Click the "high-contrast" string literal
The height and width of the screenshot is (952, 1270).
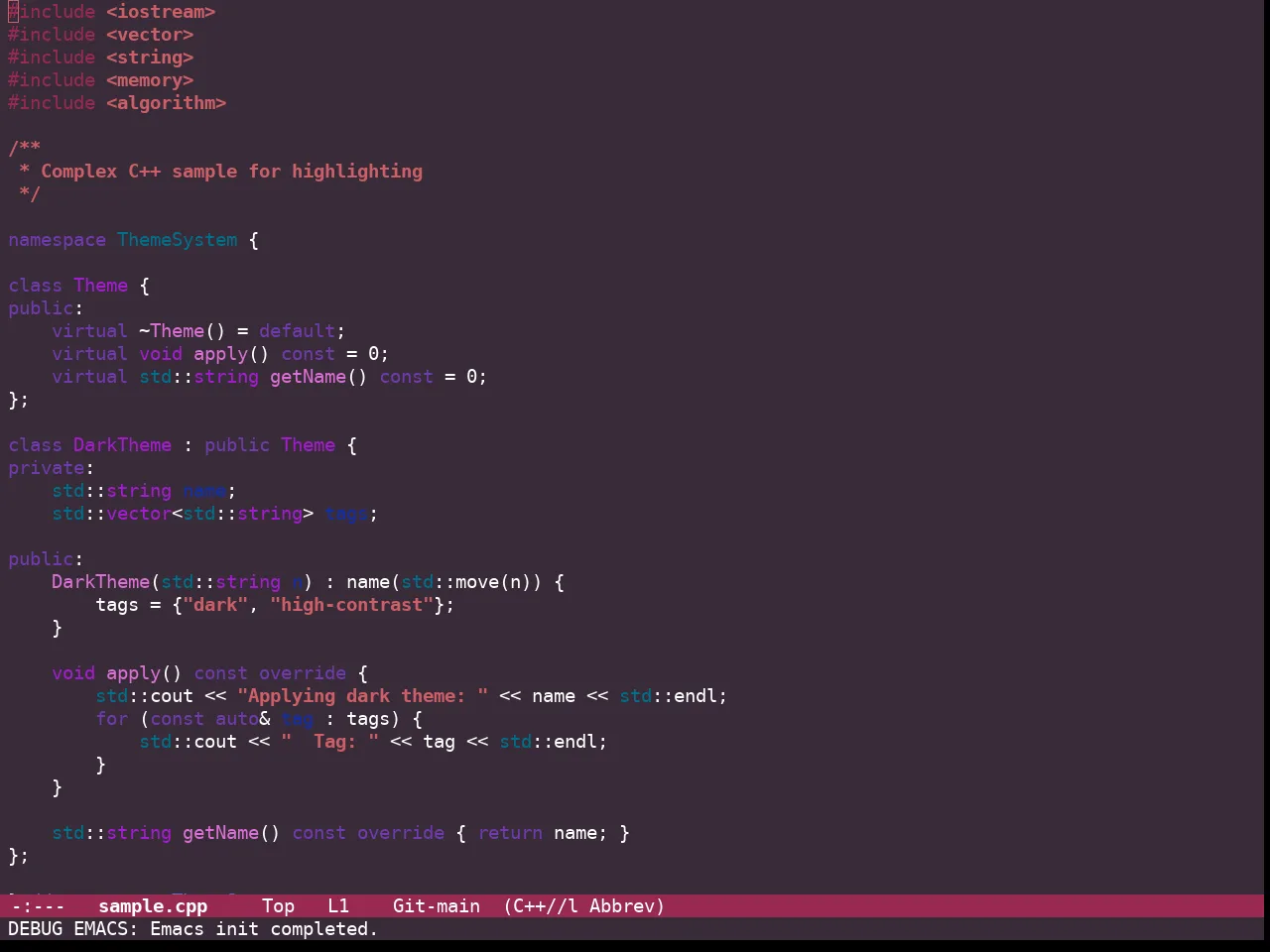(x=351, y=605)
